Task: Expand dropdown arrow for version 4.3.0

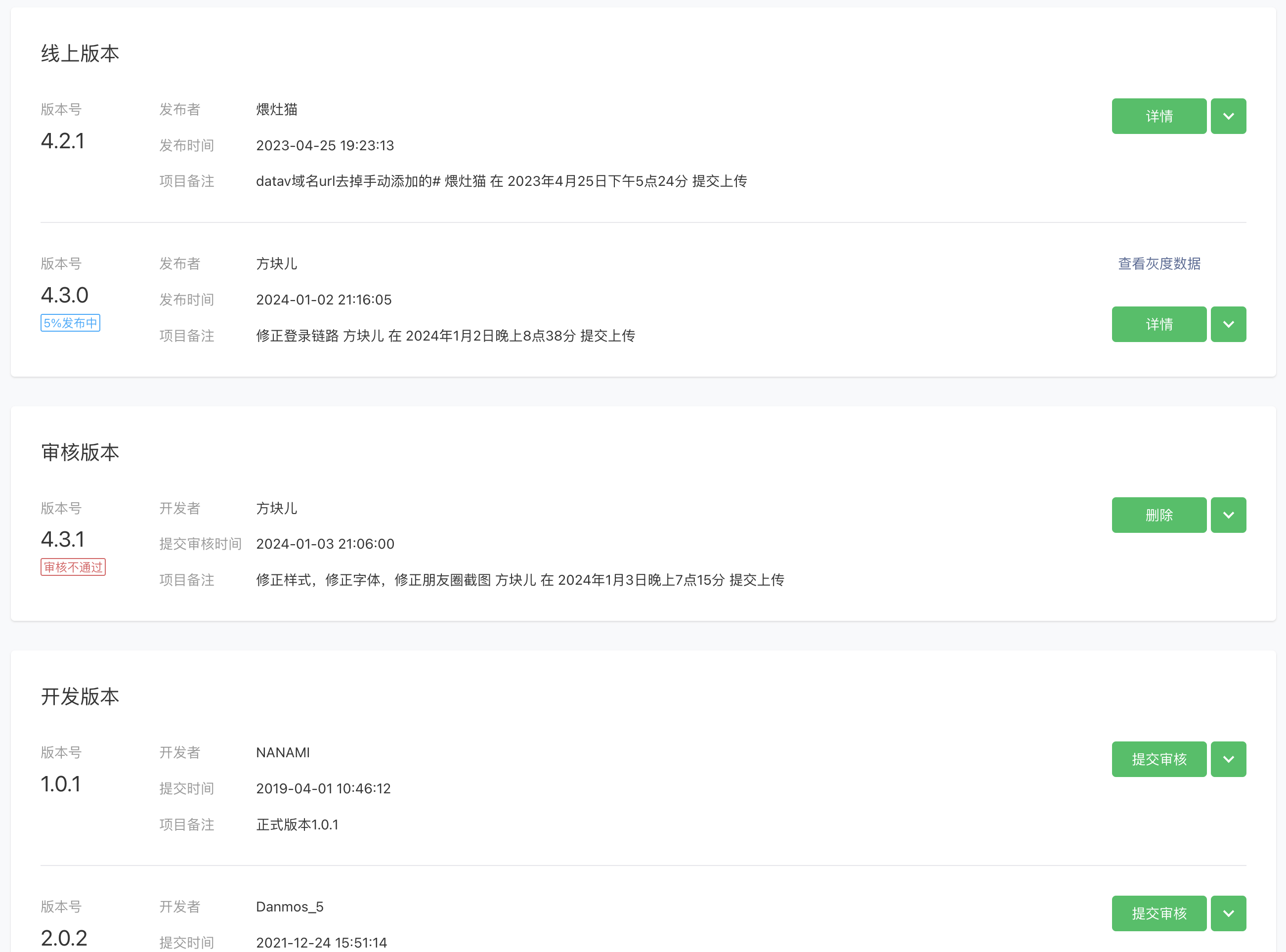Action: (1228, 324)
